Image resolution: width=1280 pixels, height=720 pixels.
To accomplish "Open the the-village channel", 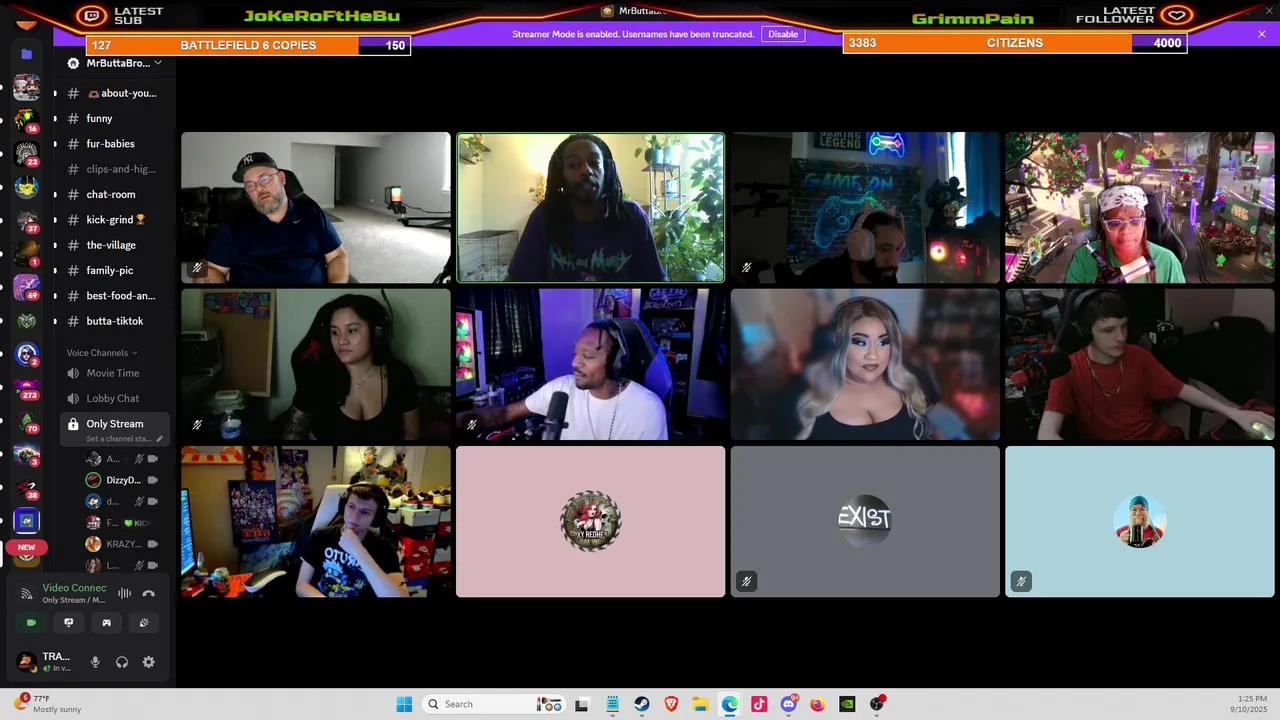I will 114,245.
